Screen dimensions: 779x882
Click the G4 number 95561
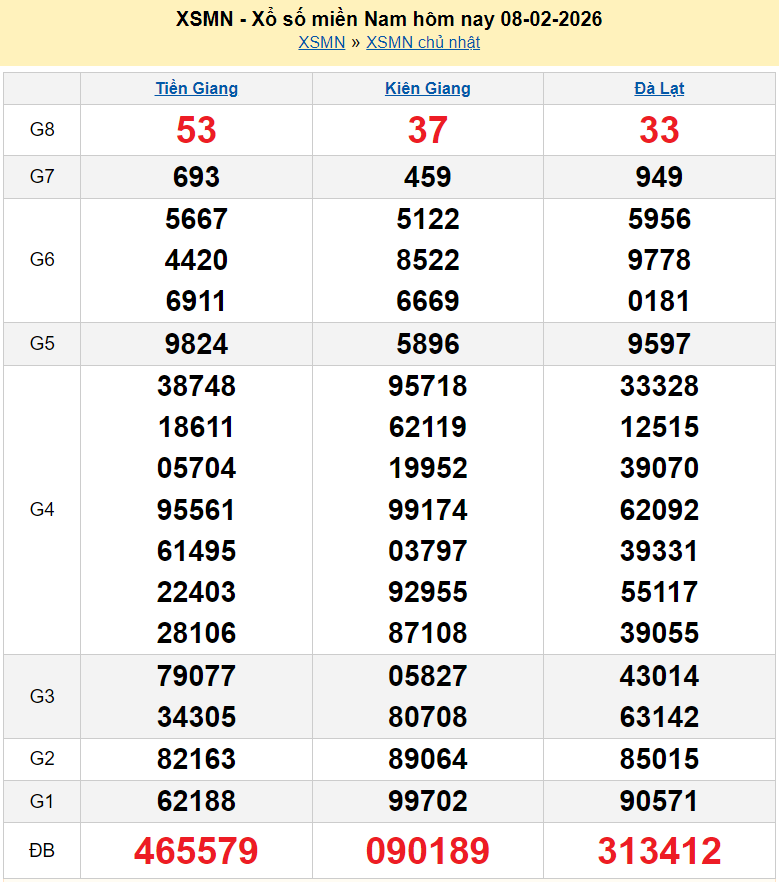pyautogui.click(x=196, y=510)
